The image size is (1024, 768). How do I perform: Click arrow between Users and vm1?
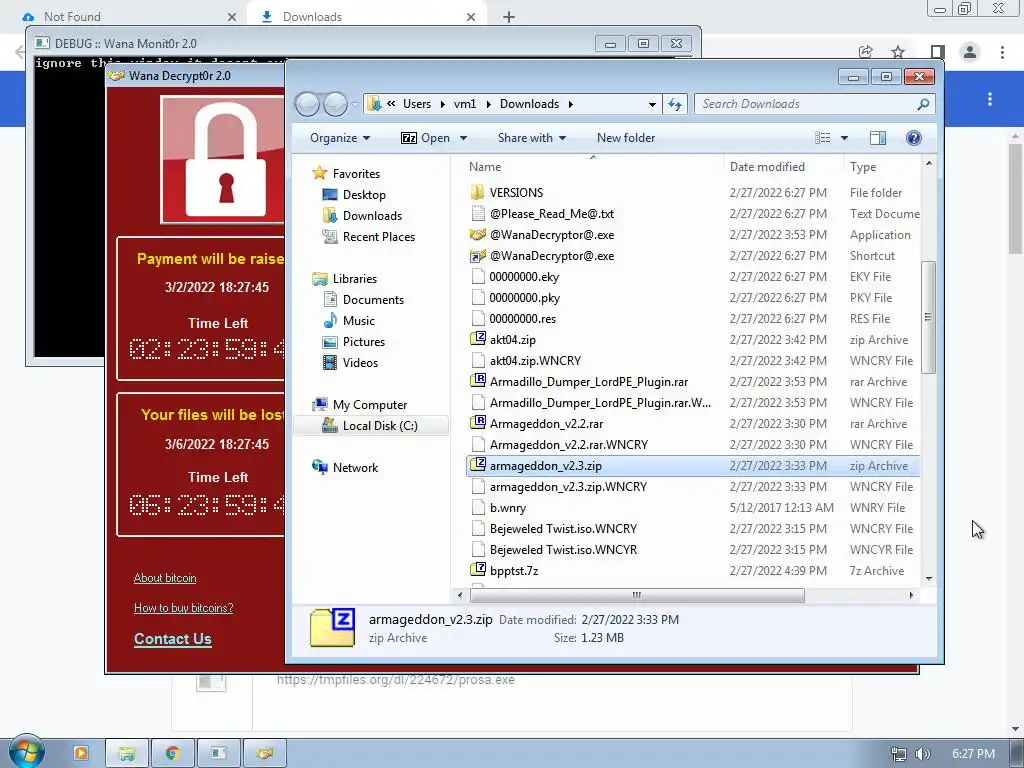443,104
